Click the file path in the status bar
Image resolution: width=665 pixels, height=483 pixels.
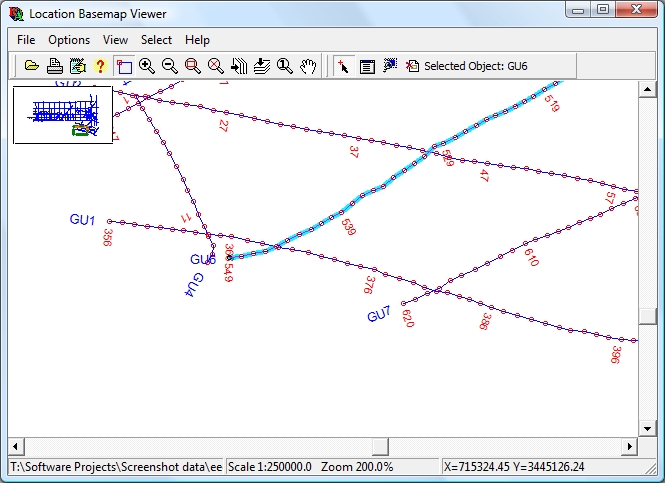(x=116, y=467)
